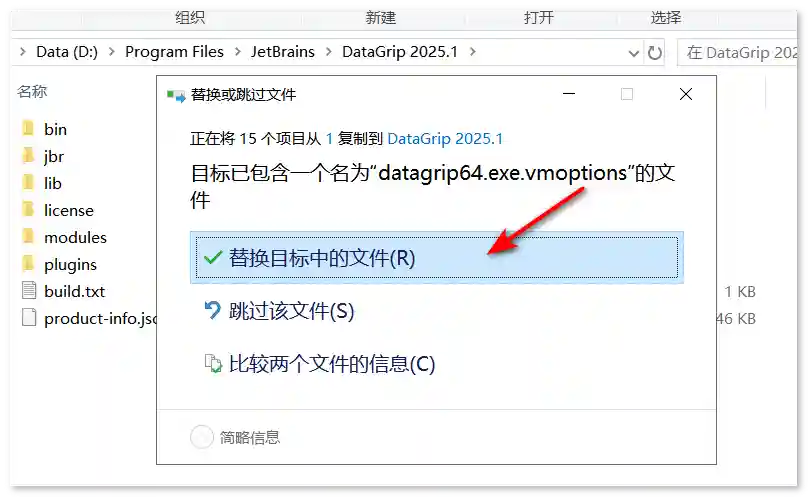The image size is (808, 497).
Task: Click the refresh icon in address bar
Action: [x=654, y=53]
